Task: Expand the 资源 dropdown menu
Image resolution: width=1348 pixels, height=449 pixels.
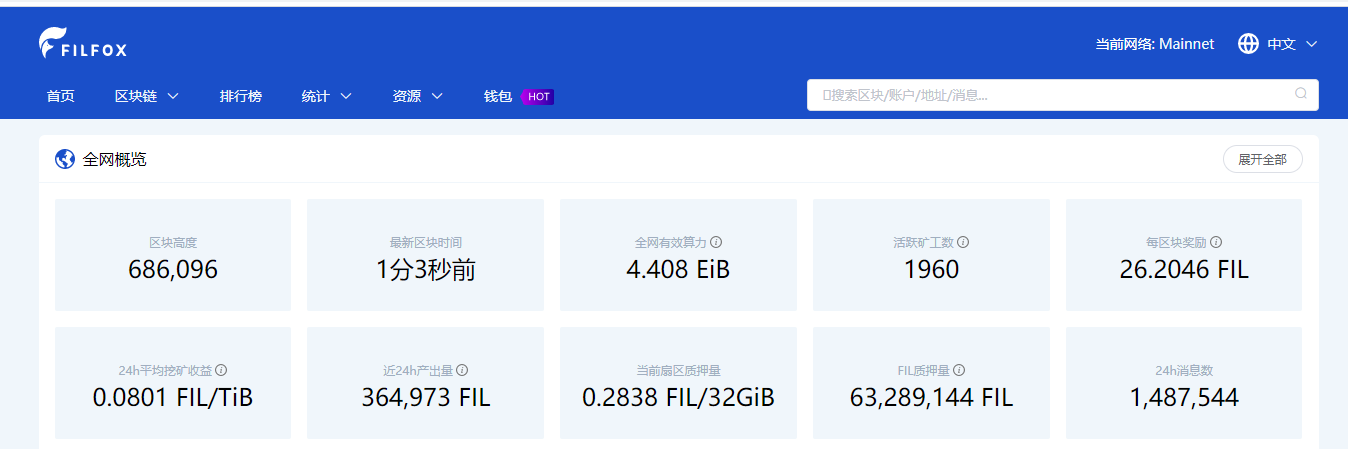Action: [417, 96]
